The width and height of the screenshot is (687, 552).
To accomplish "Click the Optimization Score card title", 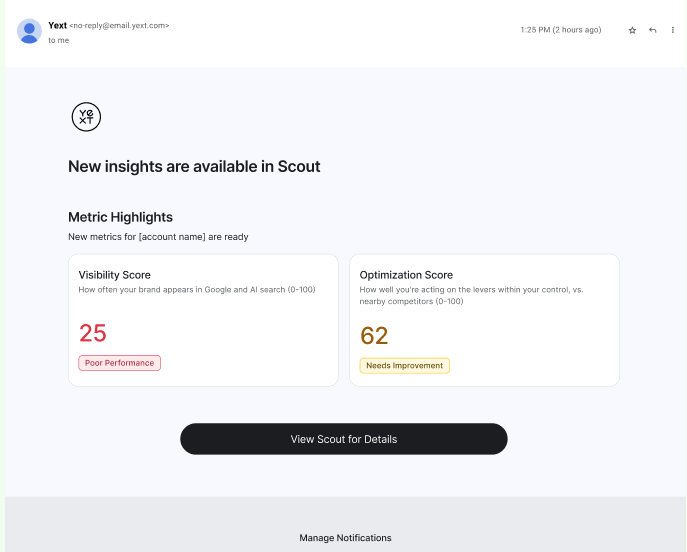I will (x=406, y=275).
